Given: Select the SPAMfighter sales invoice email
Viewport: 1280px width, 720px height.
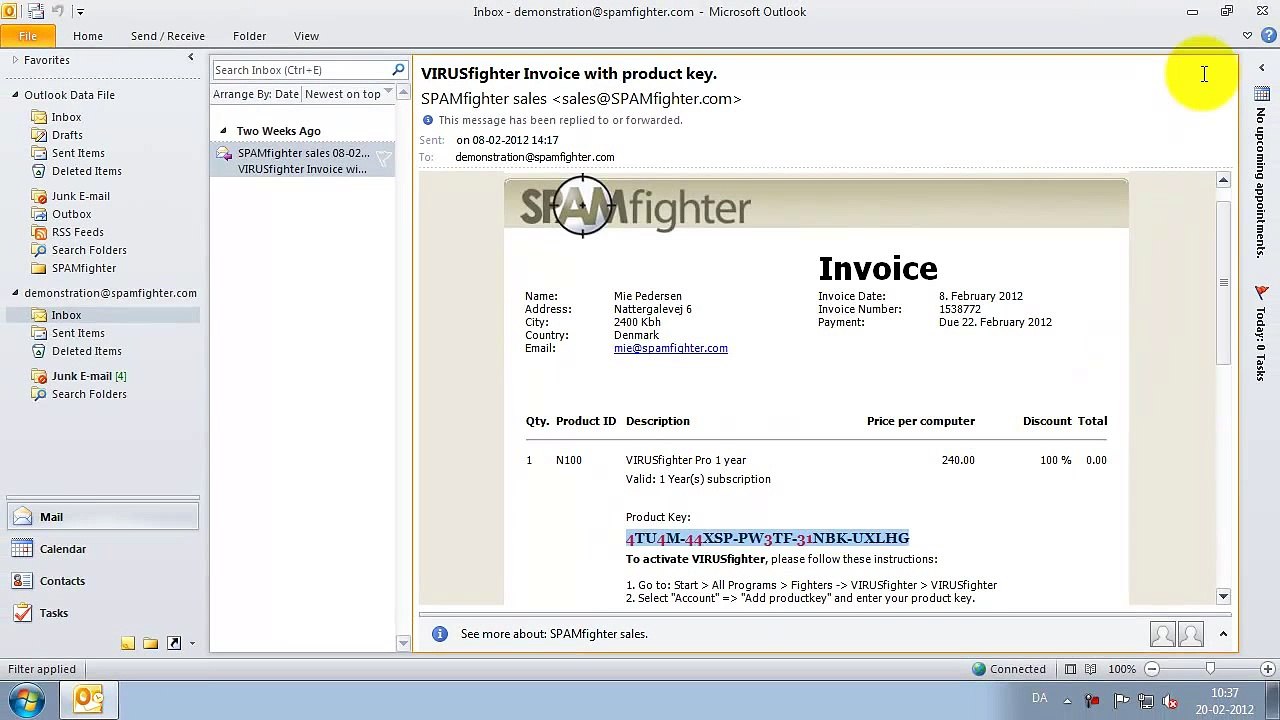Looking at the screenshot, I should (x=303, y=161).
